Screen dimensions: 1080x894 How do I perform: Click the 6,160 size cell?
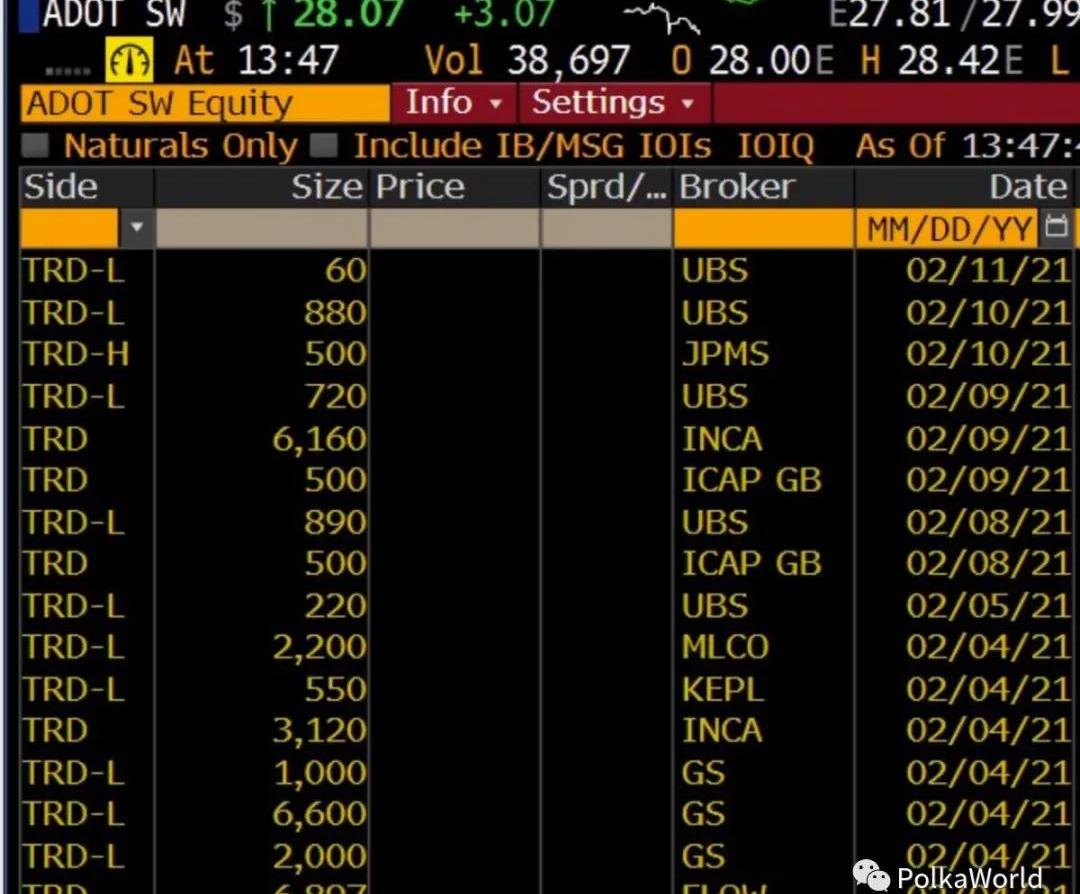(319, 439)
